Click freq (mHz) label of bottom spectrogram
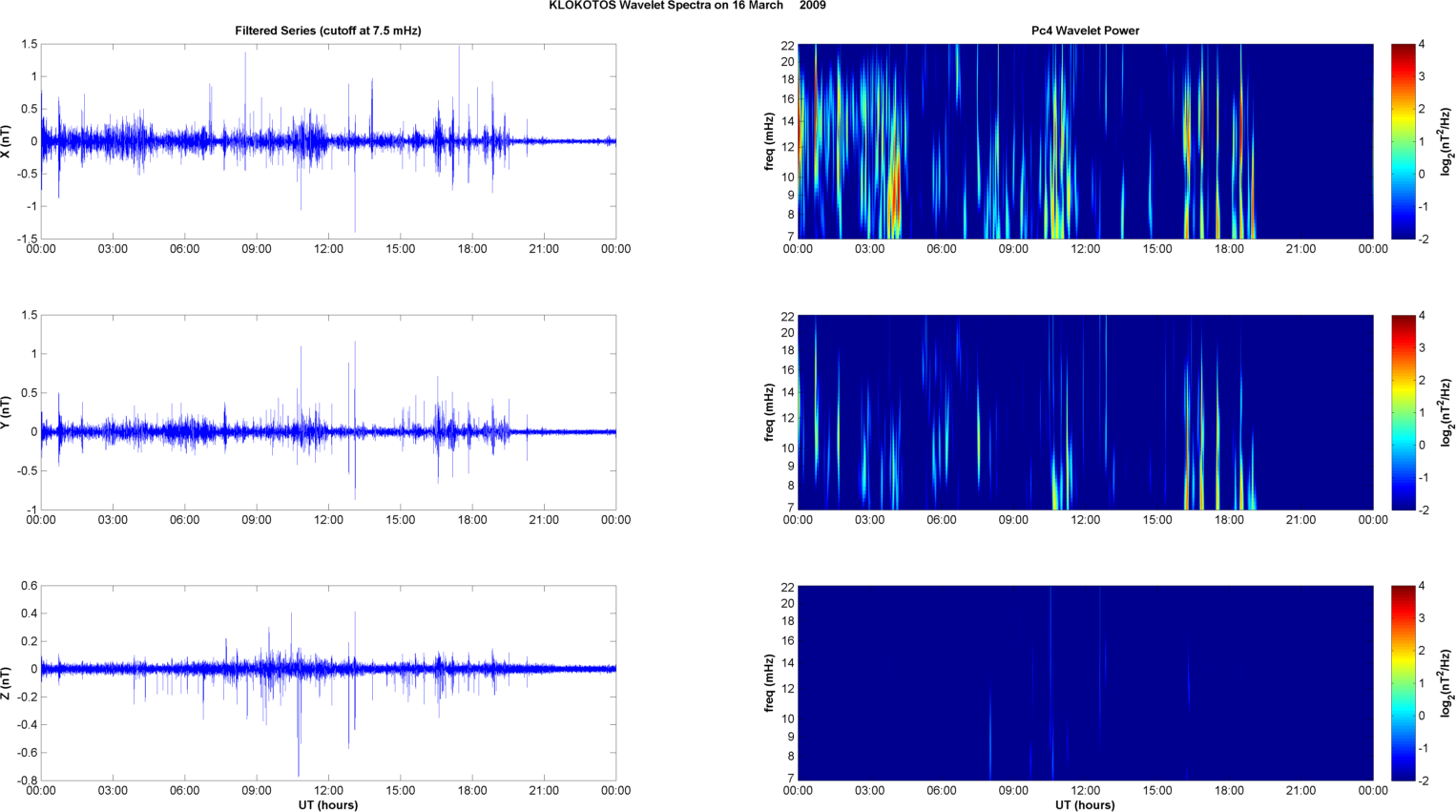 (769, 683)
